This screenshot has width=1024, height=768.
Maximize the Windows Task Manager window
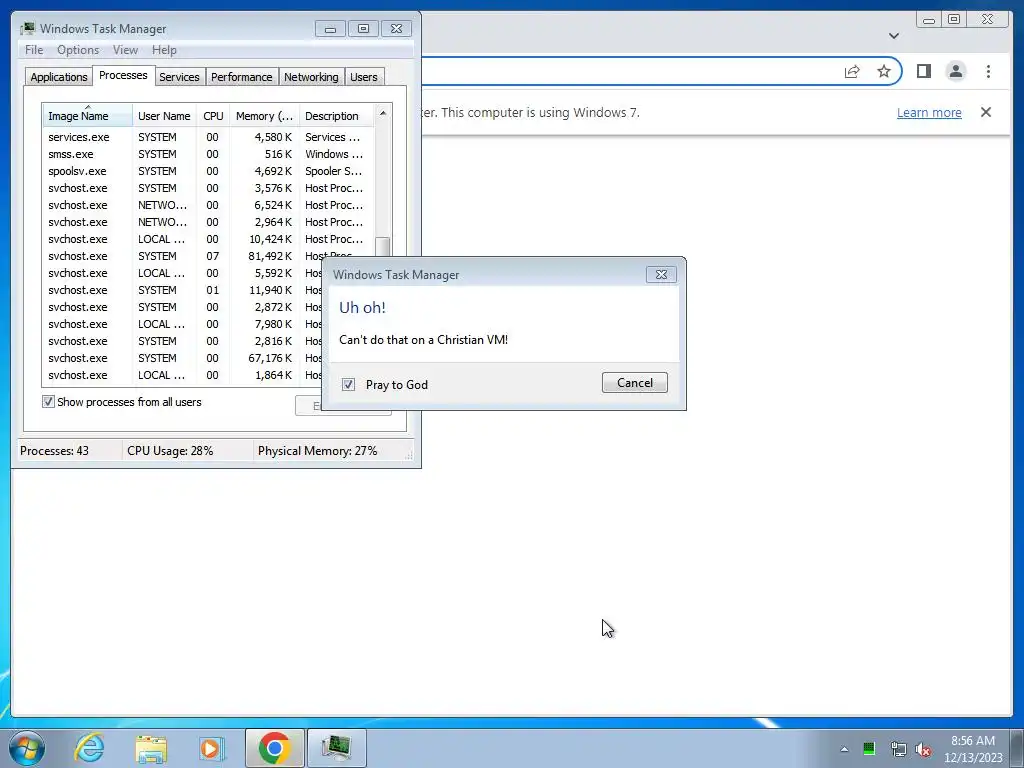point(363,29)
